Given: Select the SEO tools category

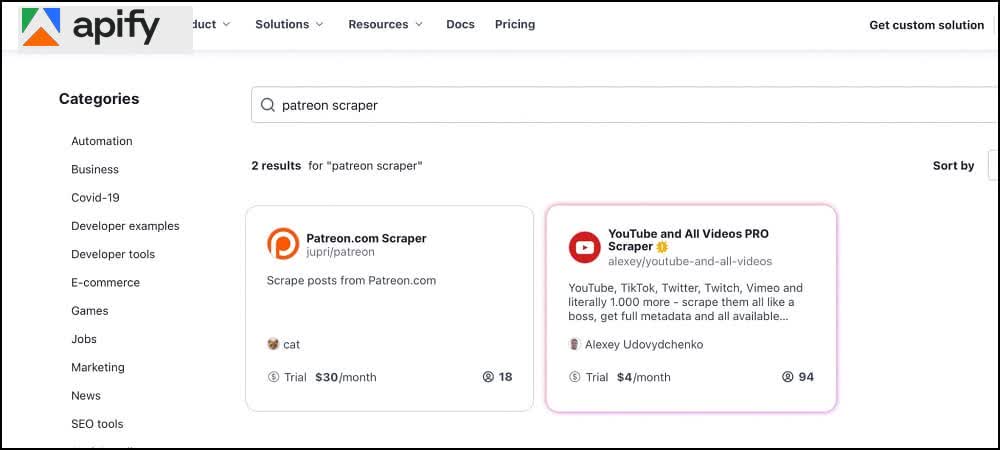Looking at the screenshot, I should (98, 424).
